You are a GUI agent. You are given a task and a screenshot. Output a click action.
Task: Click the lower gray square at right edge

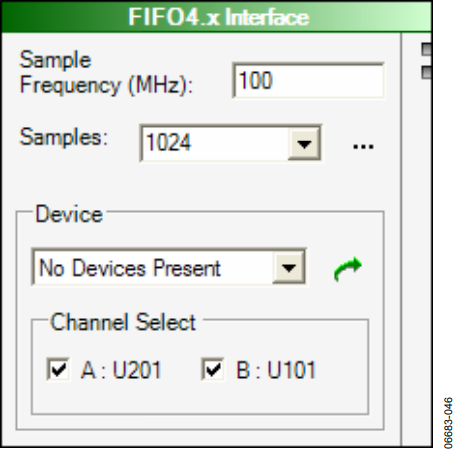click(x=427, y=72)
